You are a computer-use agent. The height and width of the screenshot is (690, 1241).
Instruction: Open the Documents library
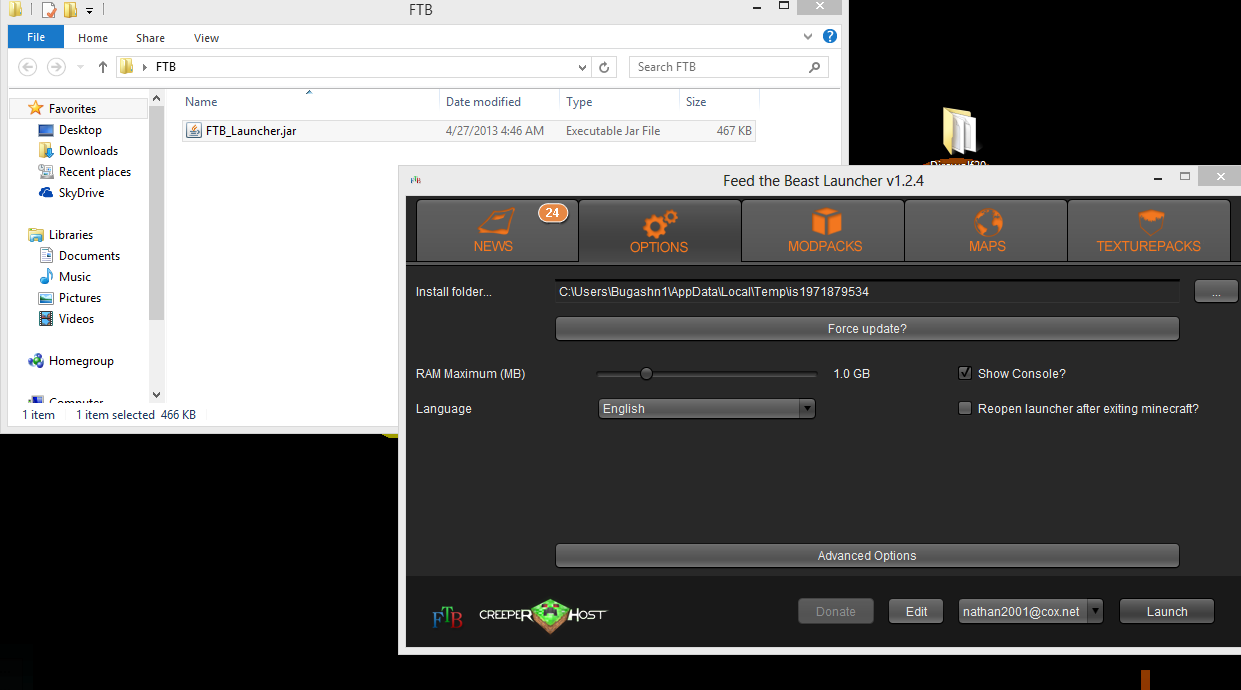[89, 256]
